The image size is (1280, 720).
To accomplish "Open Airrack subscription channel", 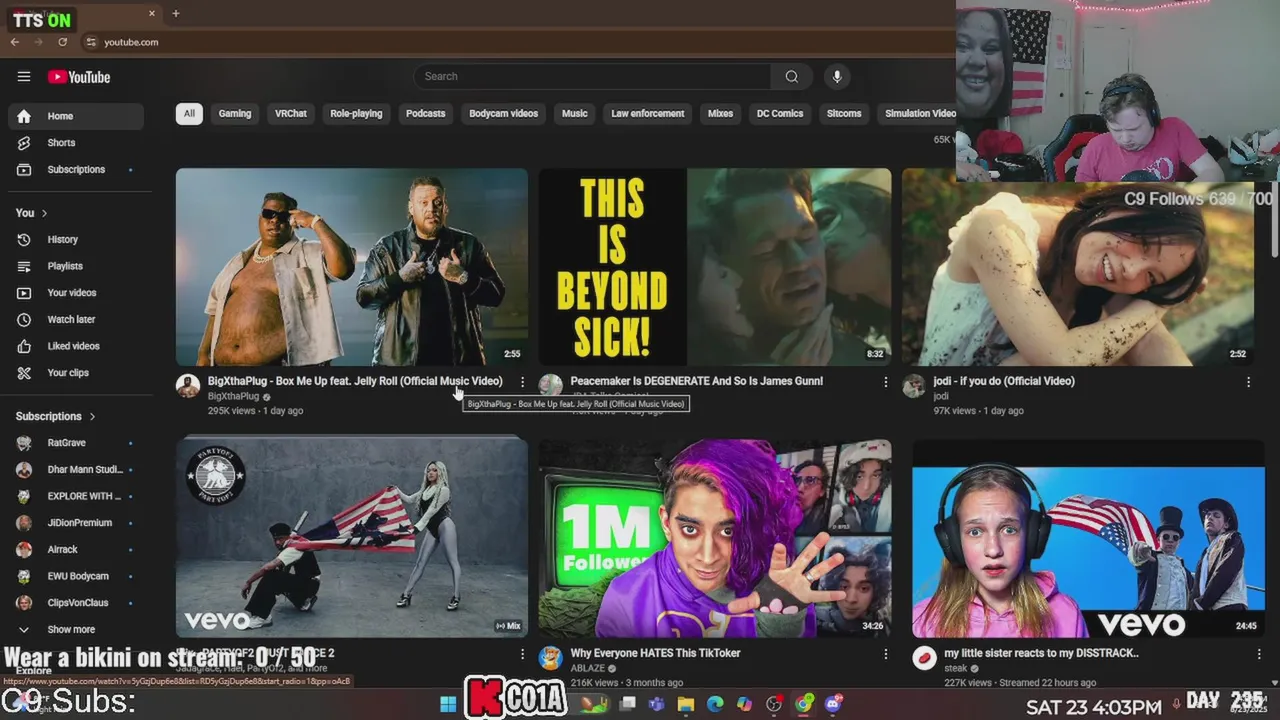I will [x=76, y=550].
